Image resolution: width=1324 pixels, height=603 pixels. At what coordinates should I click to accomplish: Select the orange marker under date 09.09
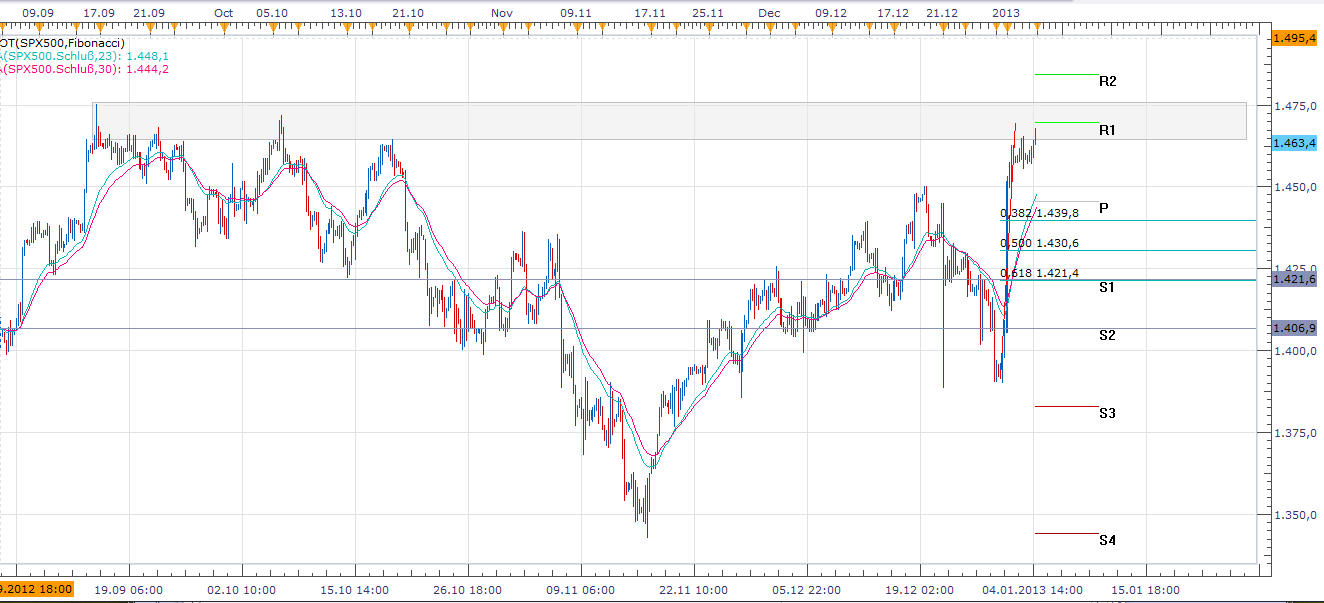click(38, 25)
